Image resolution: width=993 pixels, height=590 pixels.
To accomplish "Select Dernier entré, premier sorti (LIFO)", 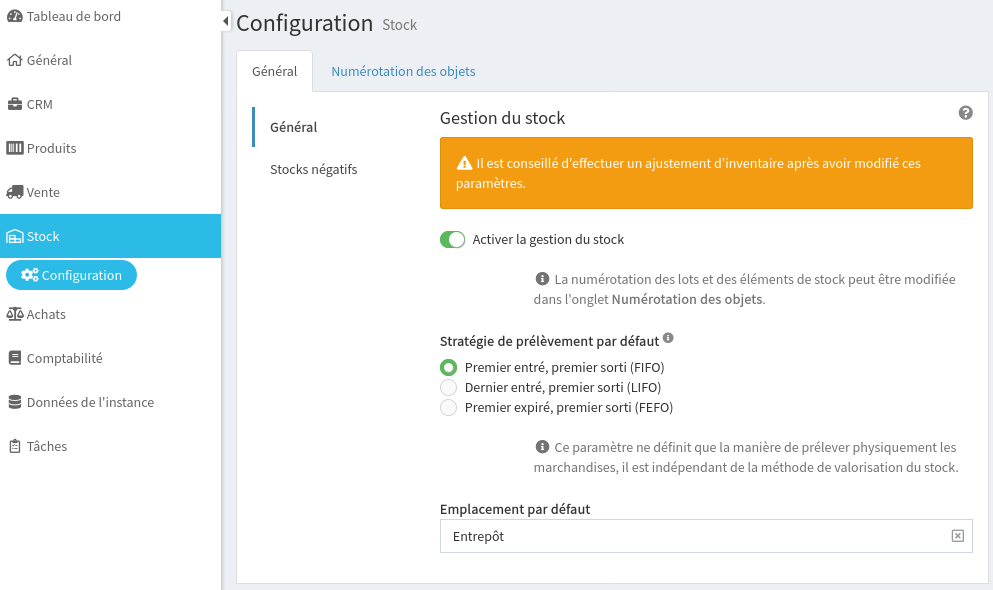I will (449, 387).
